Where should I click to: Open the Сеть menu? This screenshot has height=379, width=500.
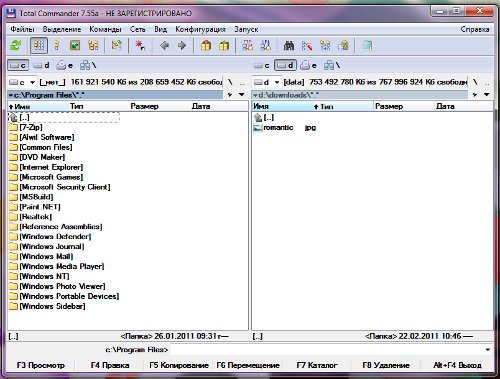tap(137, 29)
